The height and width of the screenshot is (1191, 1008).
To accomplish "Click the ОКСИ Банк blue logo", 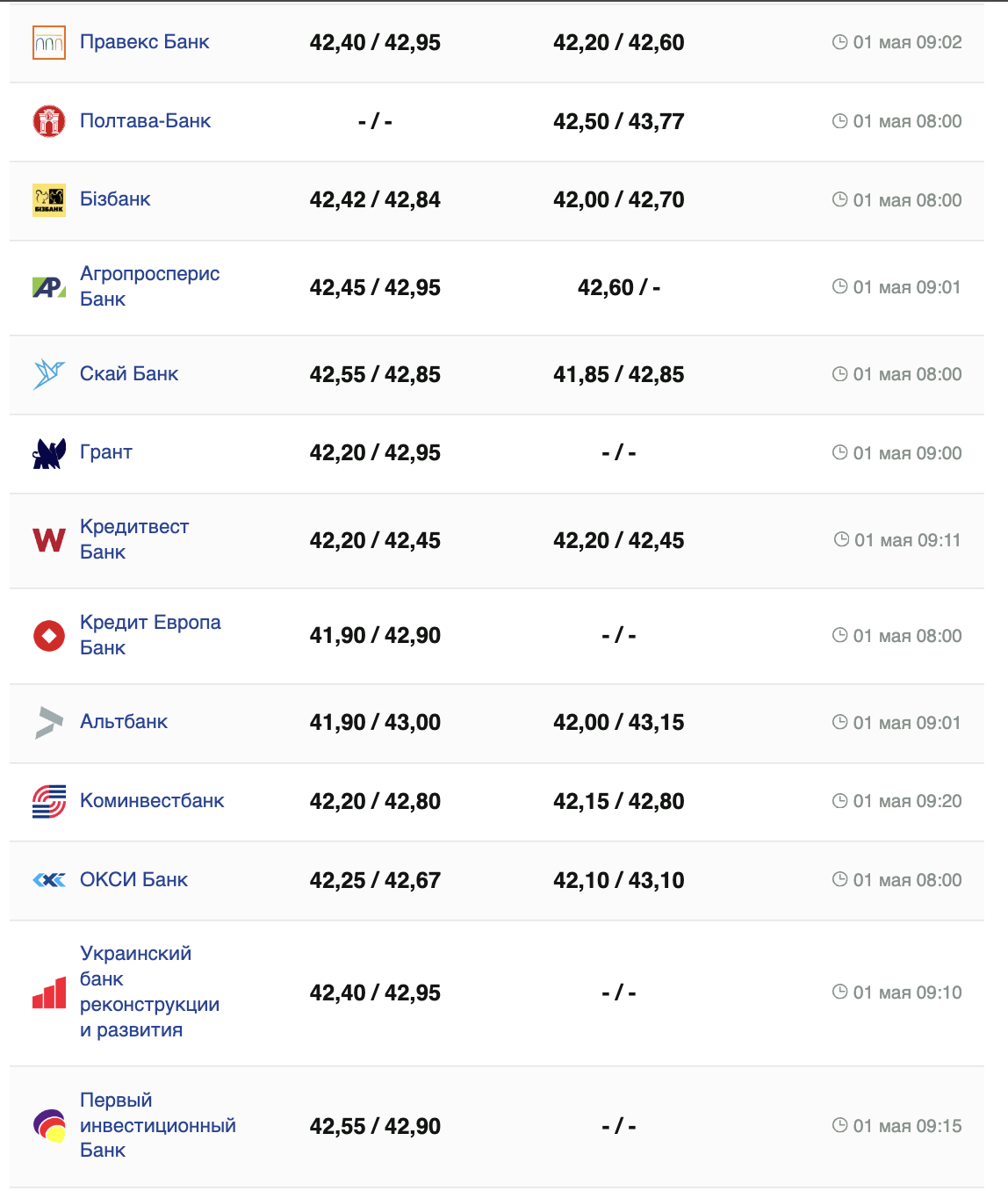I will pos(49,880).
